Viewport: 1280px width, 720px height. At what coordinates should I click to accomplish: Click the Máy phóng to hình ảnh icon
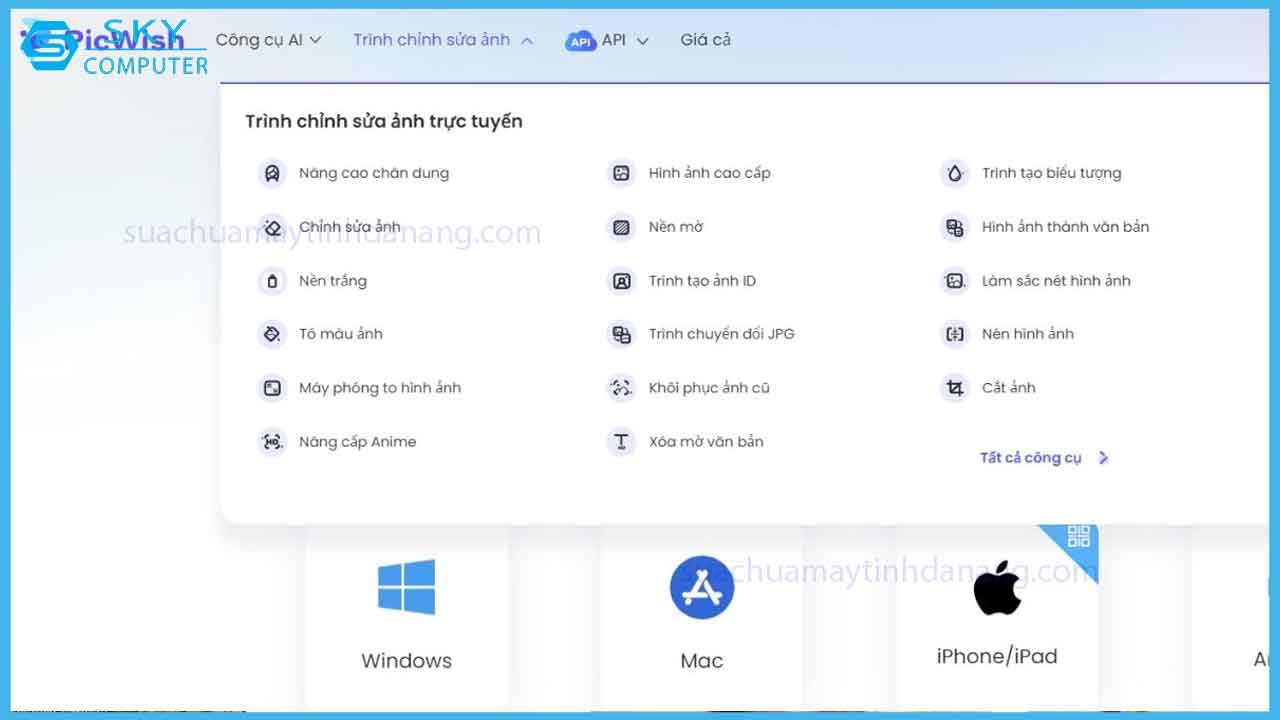click(x=272, y=388)
